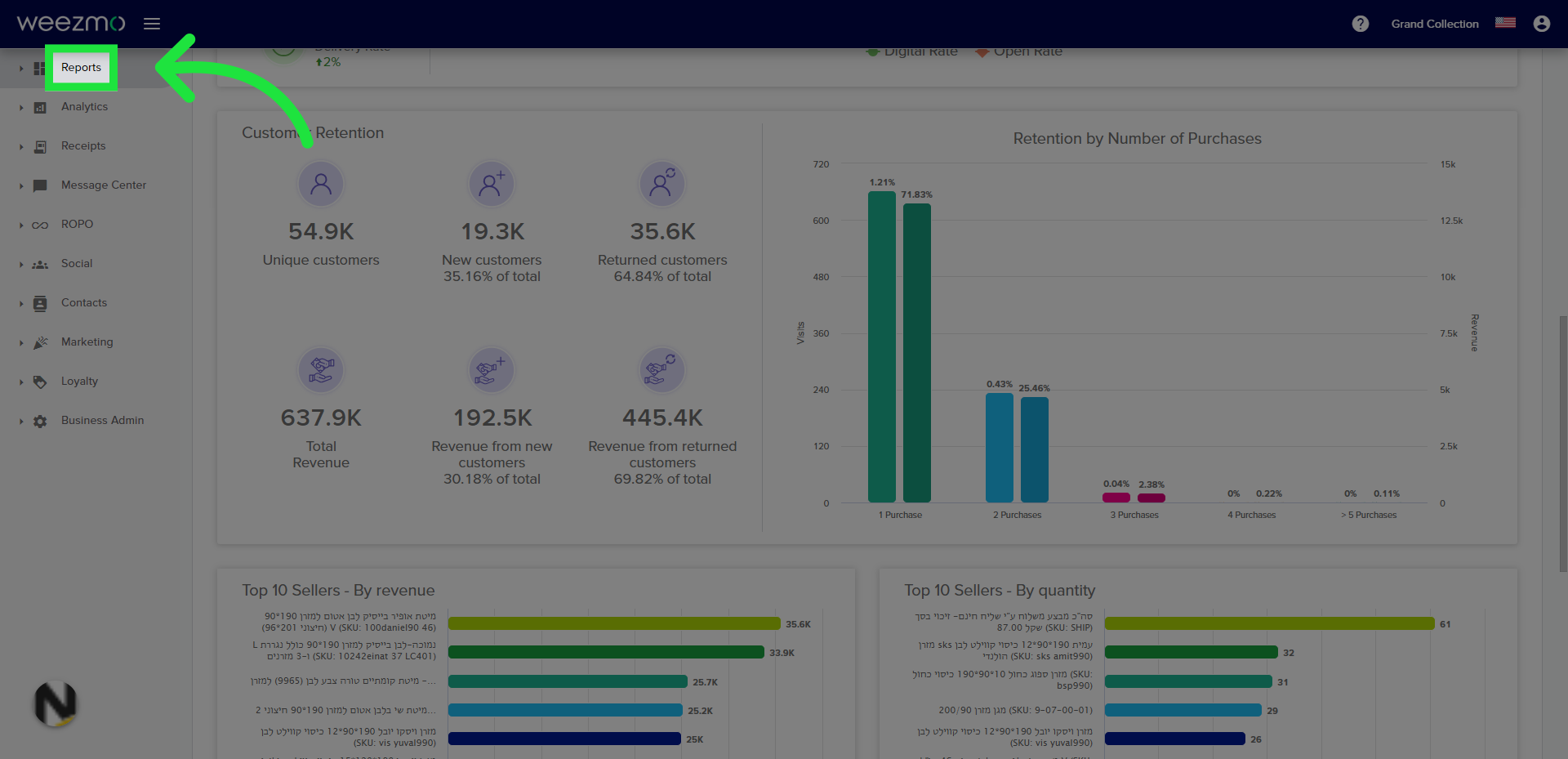This screenshot has height=759, width=1568.
Task: Click the 3 Purchases 2.38% revenue bar
Action: [x=1151, y=498]
